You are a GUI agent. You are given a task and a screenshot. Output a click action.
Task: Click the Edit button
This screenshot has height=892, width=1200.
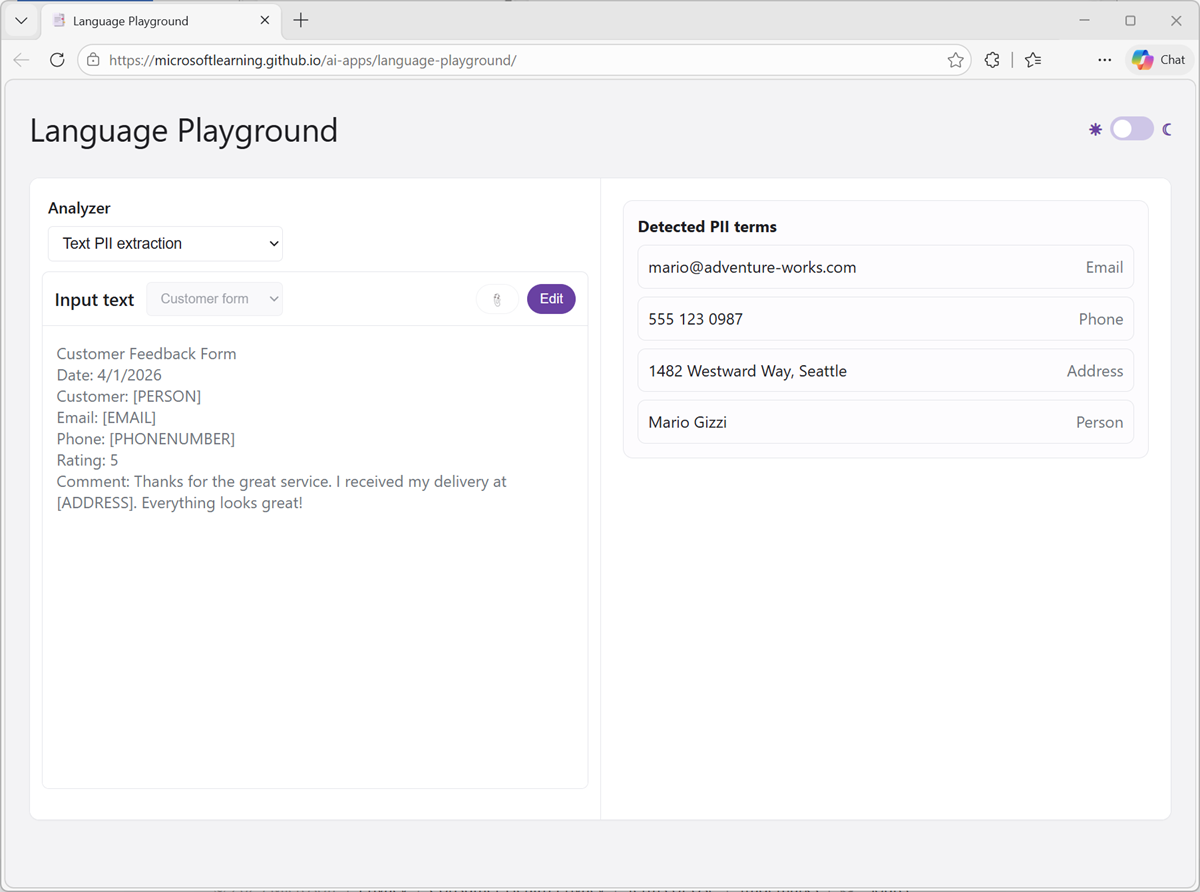tap(551, 298)
